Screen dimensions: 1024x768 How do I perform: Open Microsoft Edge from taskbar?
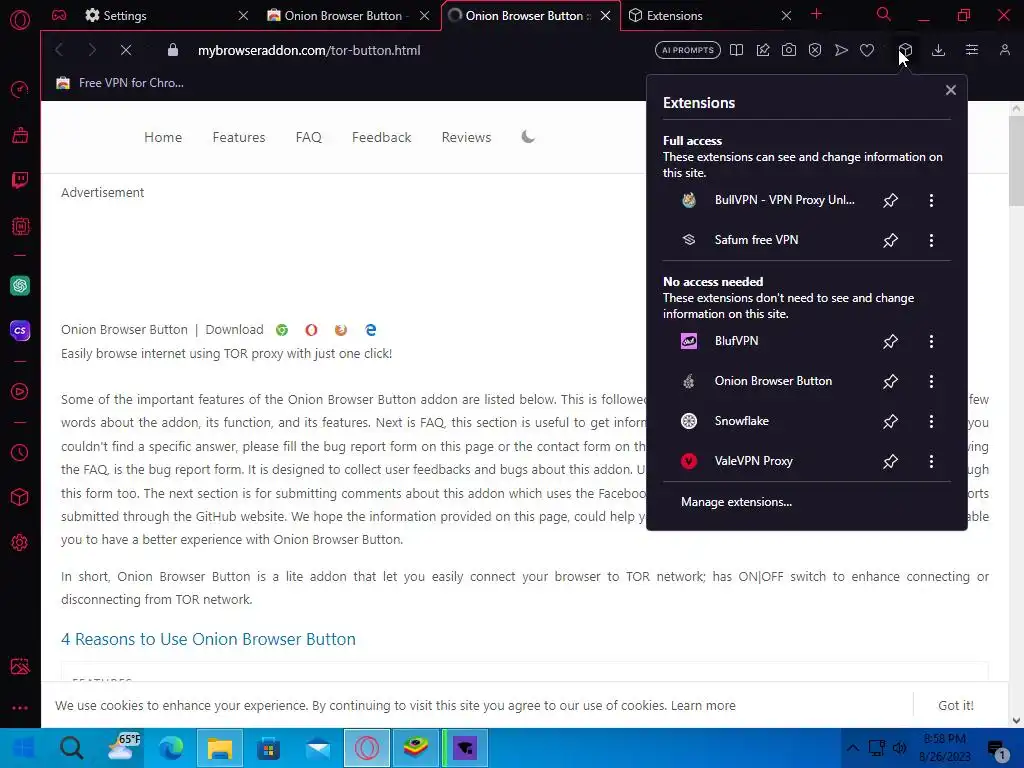click(x=171, y=748)
